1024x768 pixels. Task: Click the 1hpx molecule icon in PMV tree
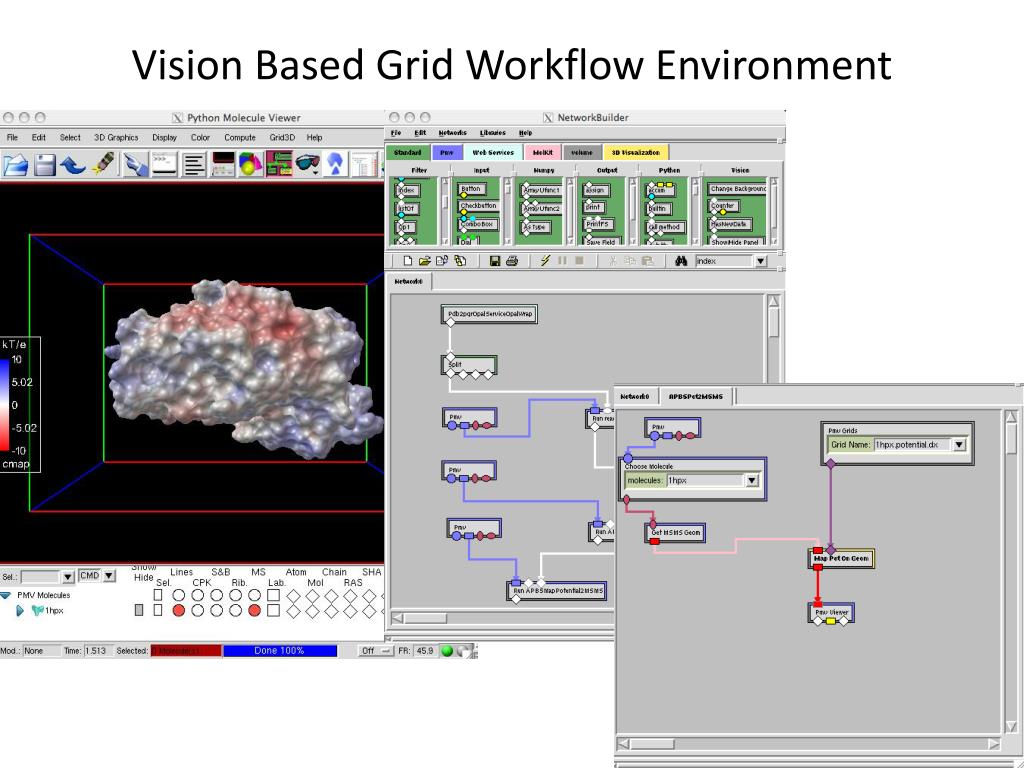click(x=38, y=611)
